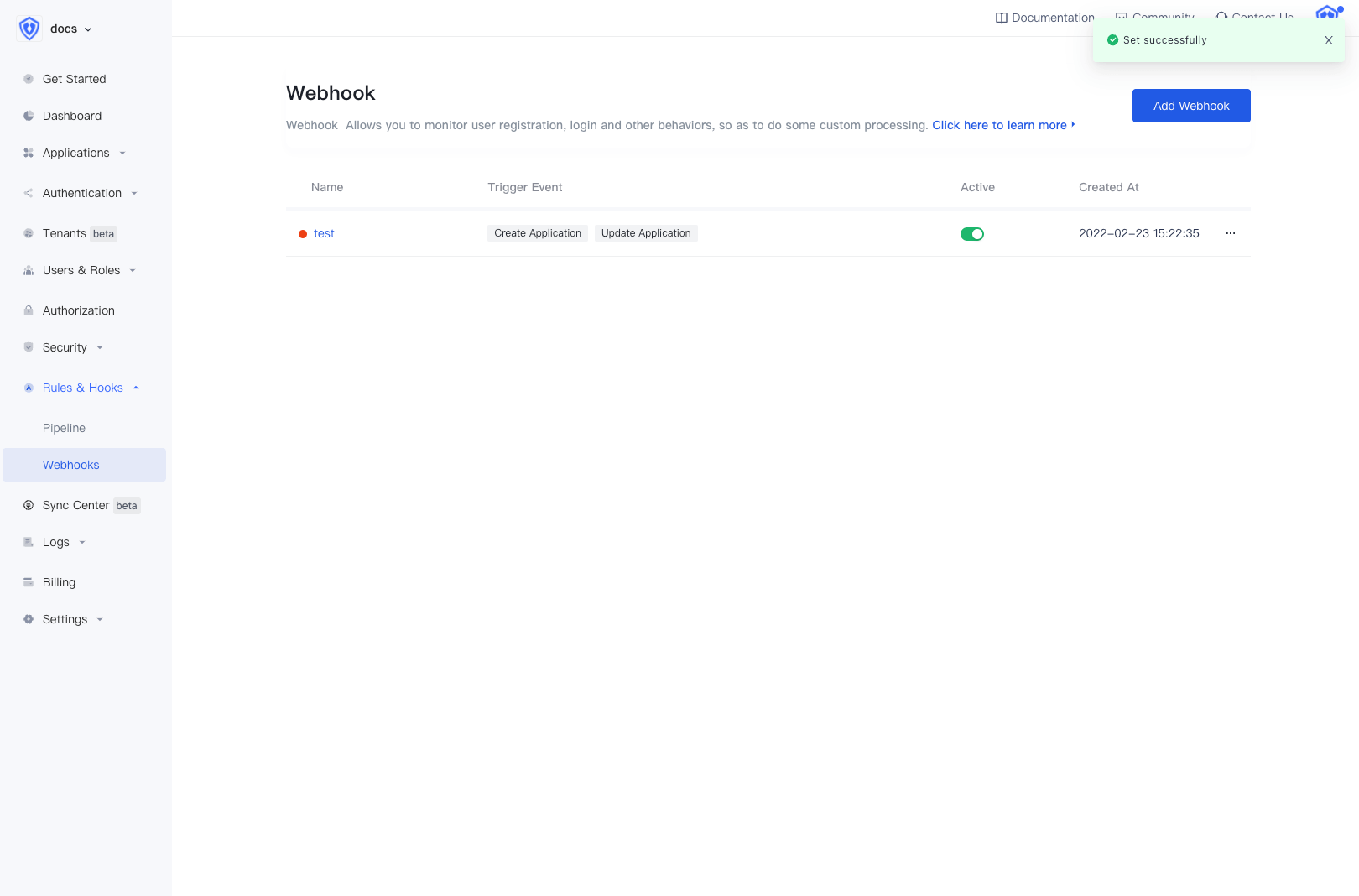This screenshot has height=896, width=1359.
Task: Open the webhook named test
Action: (x=324, y=233)
